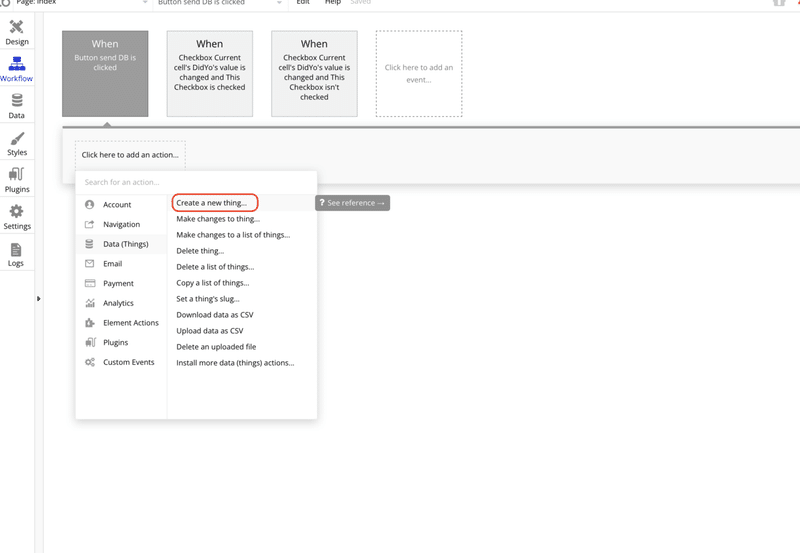
Task: Click the Element Actions puzzle icon
Action: pos(90,323)
